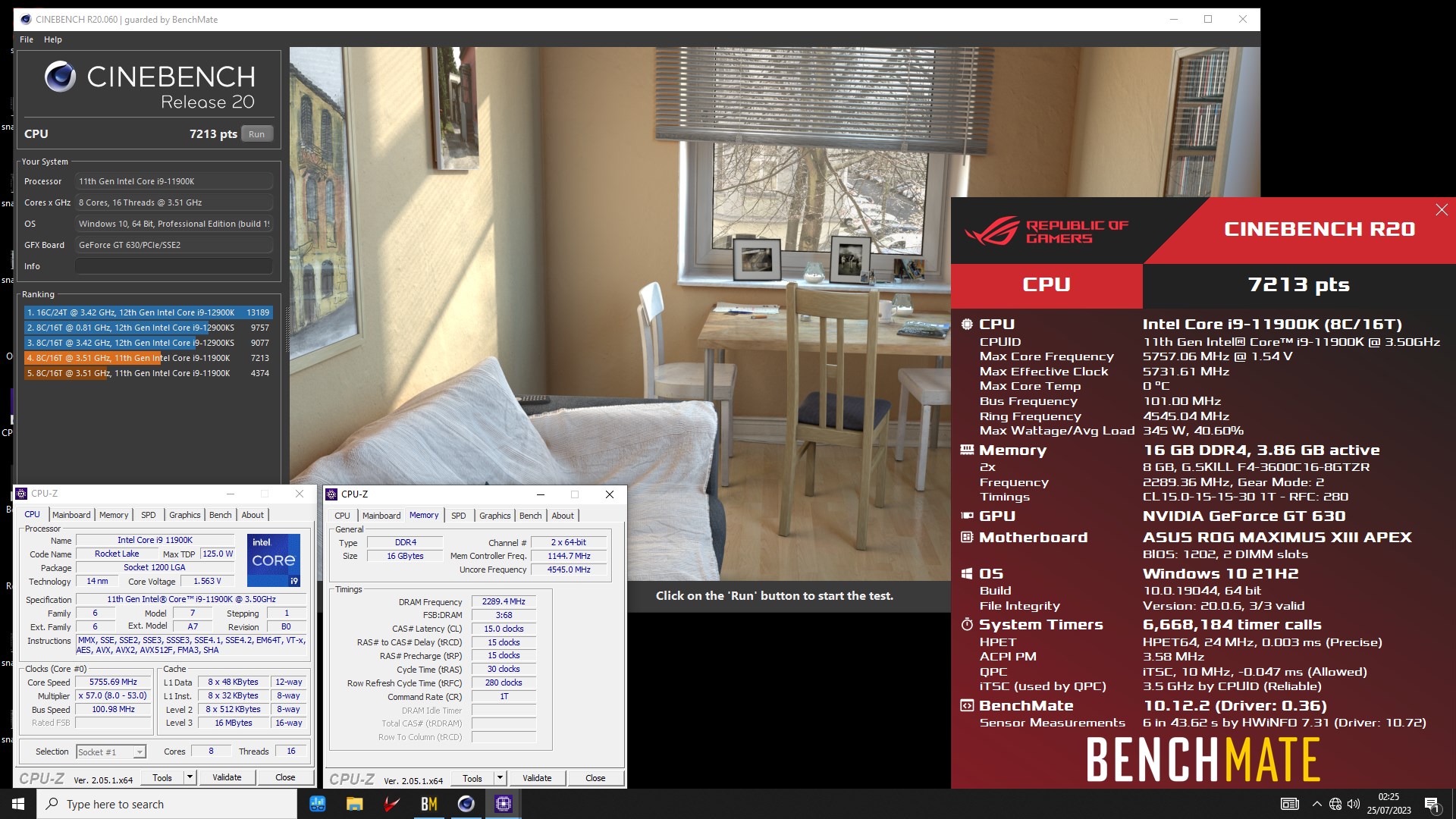Select ranking row 1 i9-12900K 13189
Image resolution: width=1456 pixels, height=819 pixels.
coord(148,312)
